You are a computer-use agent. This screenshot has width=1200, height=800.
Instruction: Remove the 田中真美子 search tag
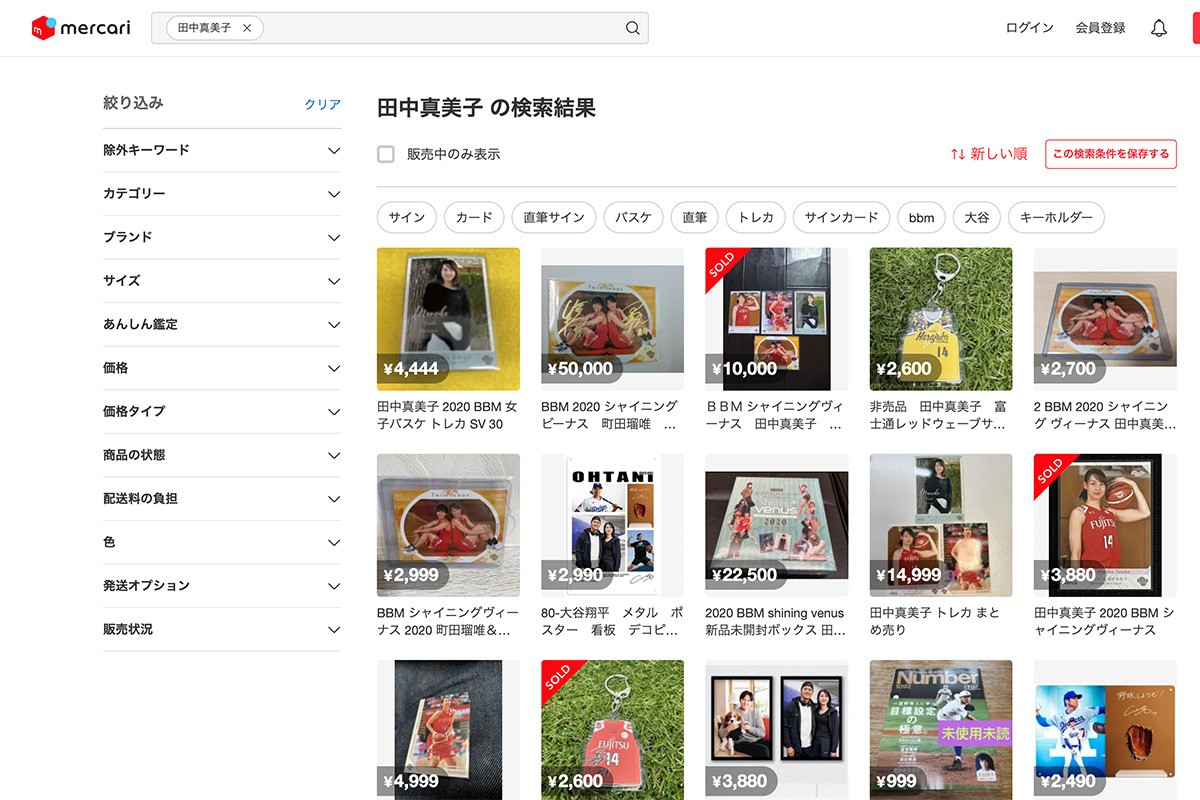click(x=247, y=28)
